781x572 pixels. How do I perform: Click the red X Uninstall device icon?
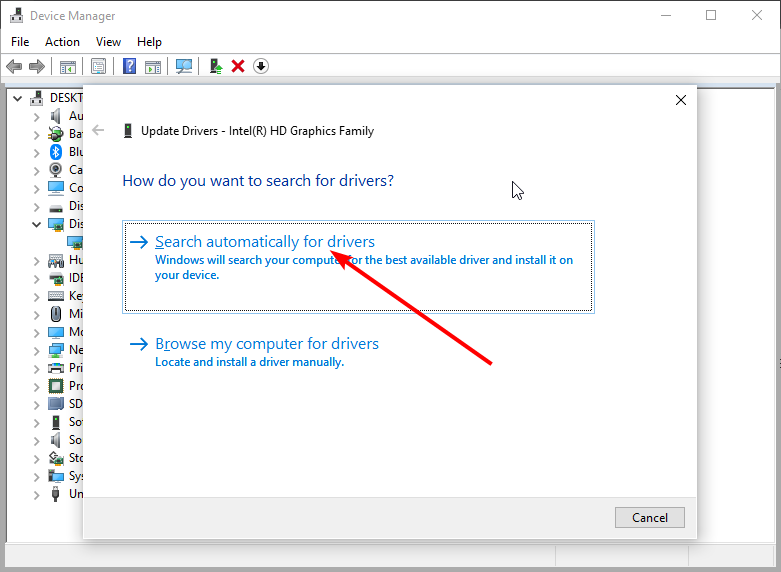[x=238, y=66]
